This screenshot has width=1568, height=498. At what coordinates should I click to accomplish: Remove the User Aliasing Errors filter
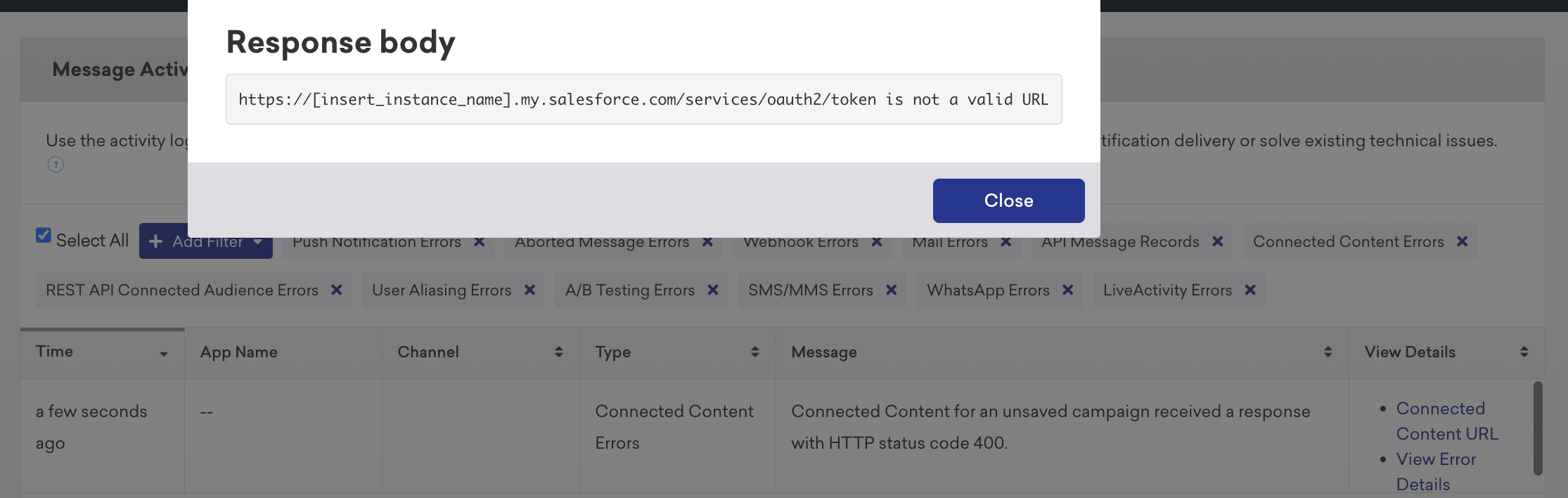point(529,290)
